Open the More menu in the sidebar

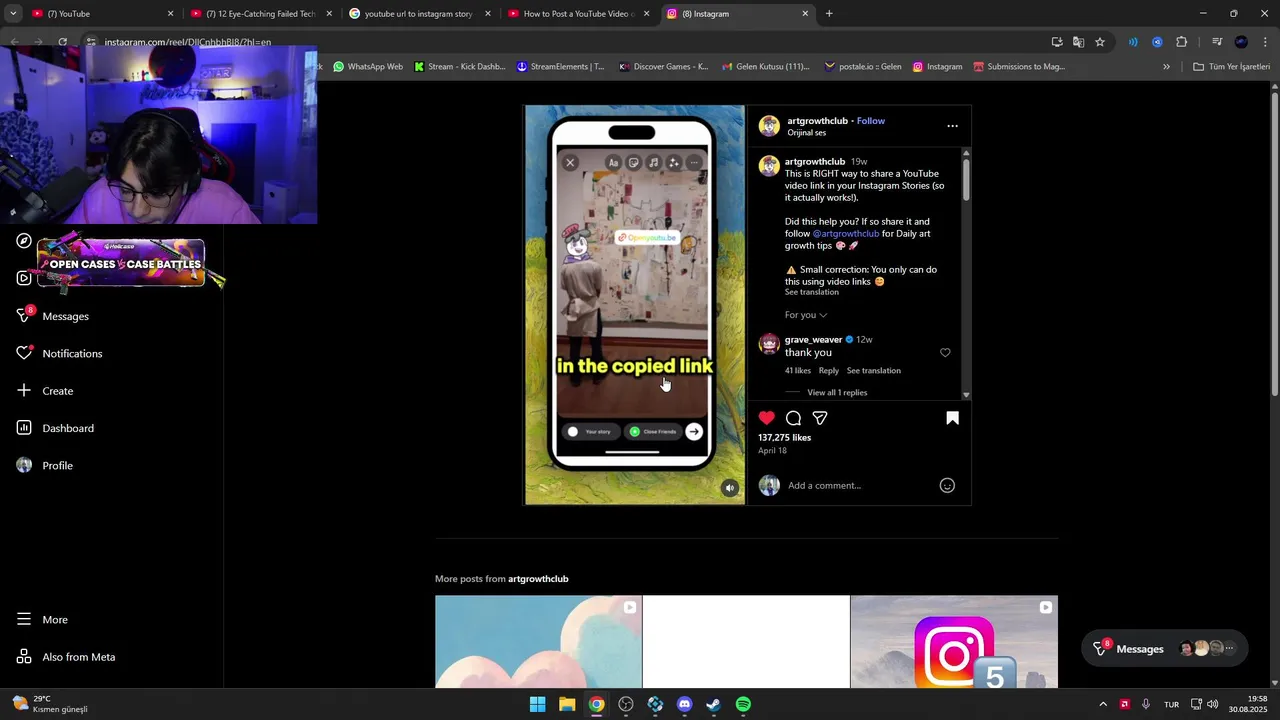point(55,619)
